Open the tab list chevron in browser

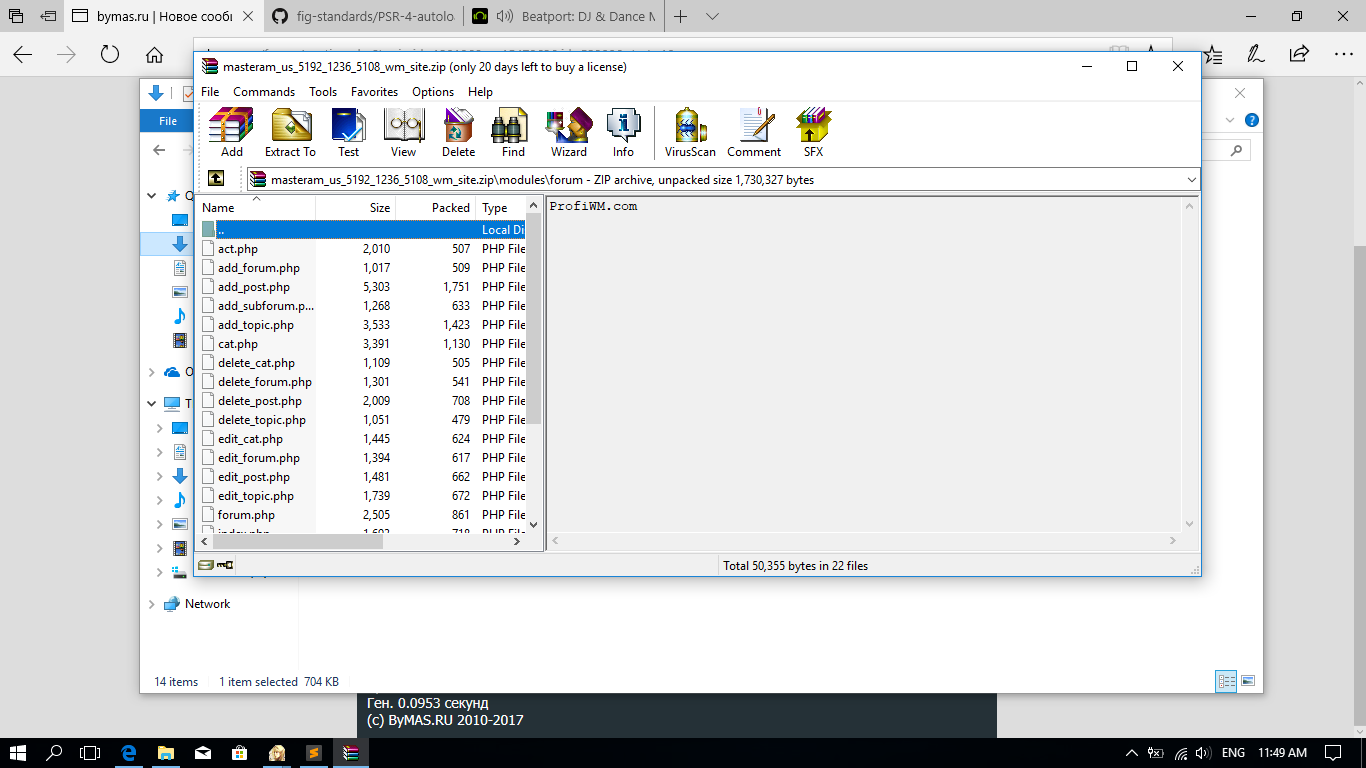(x=712, y=17)
